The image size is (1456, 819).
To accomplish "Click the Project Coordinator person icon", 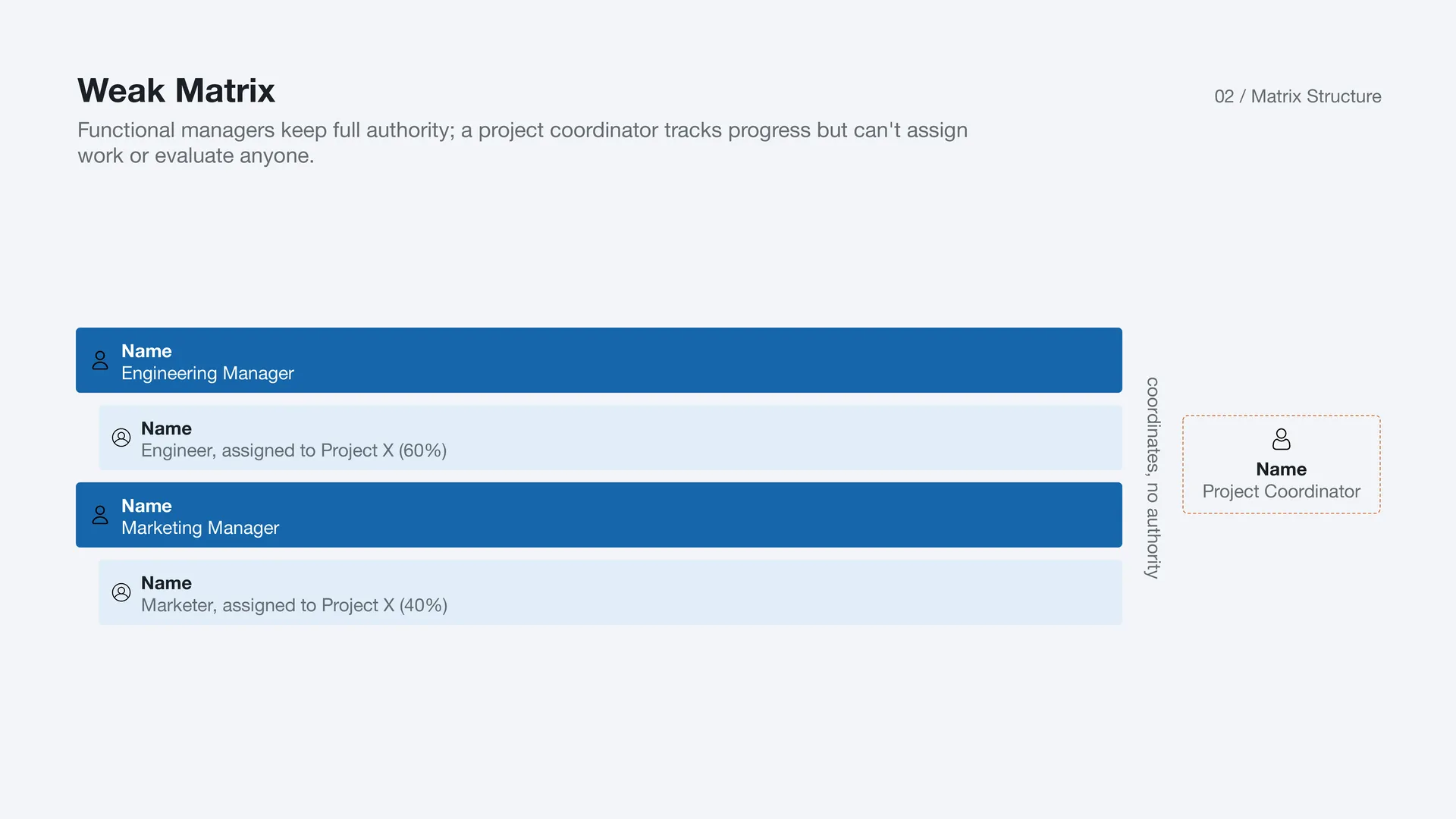I will point(1282,439).
